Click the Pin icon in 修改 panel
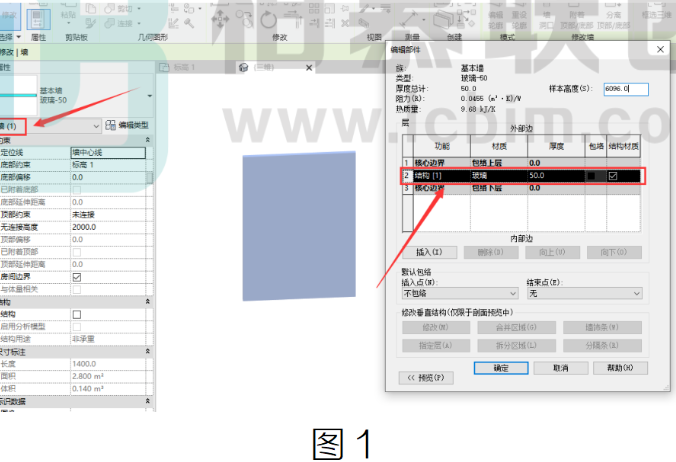 [x=345, y=9]
